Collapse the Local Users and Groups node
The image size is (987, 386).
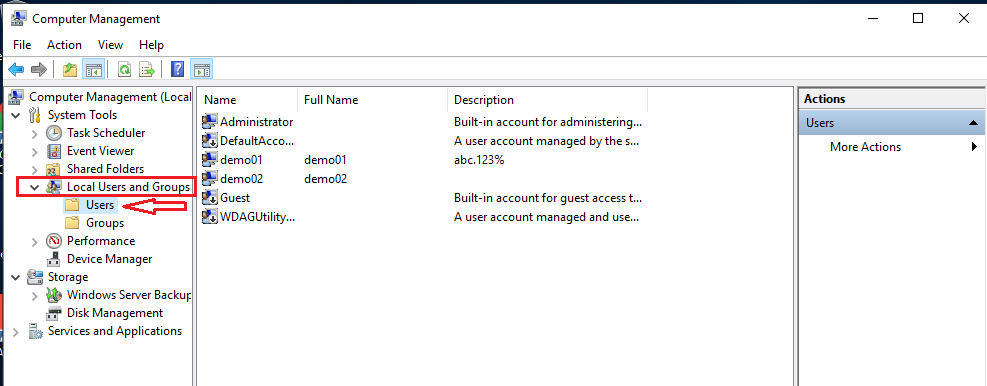[35, 187]
